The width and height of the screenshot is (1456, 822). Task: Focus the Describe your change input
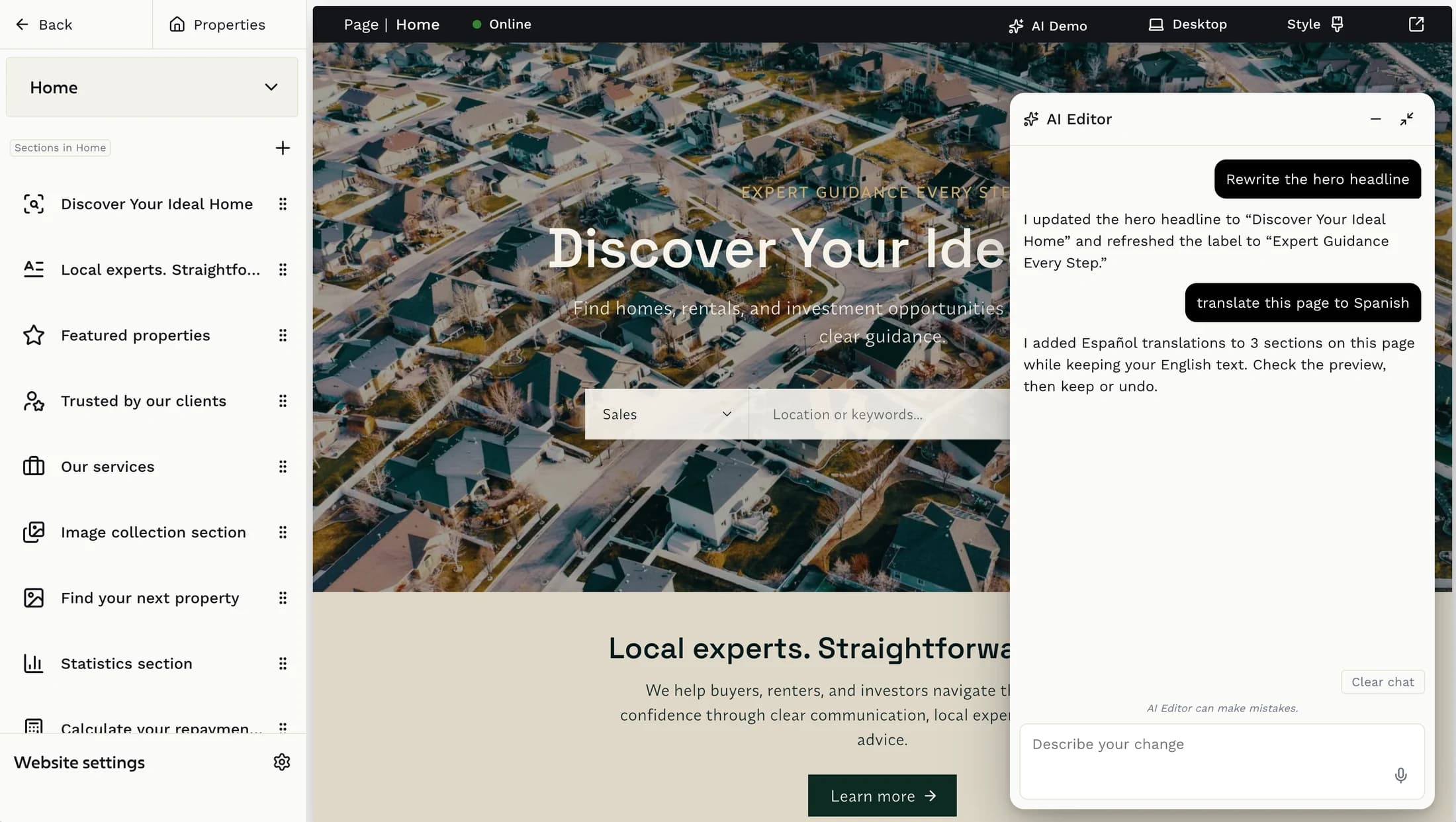click(1222, 761)
